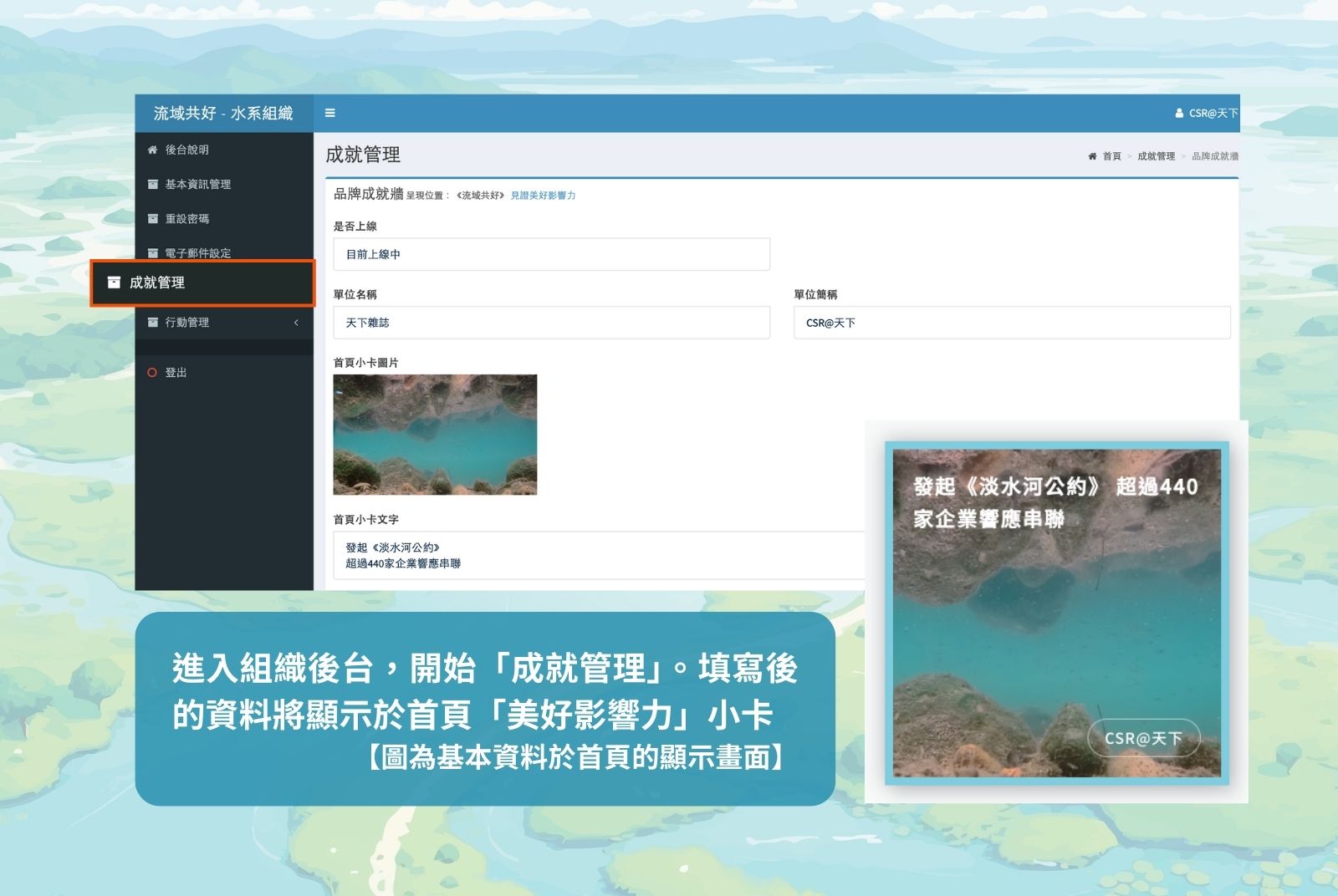Expand 行動管理 submenu chevron

tap(296, 322)
